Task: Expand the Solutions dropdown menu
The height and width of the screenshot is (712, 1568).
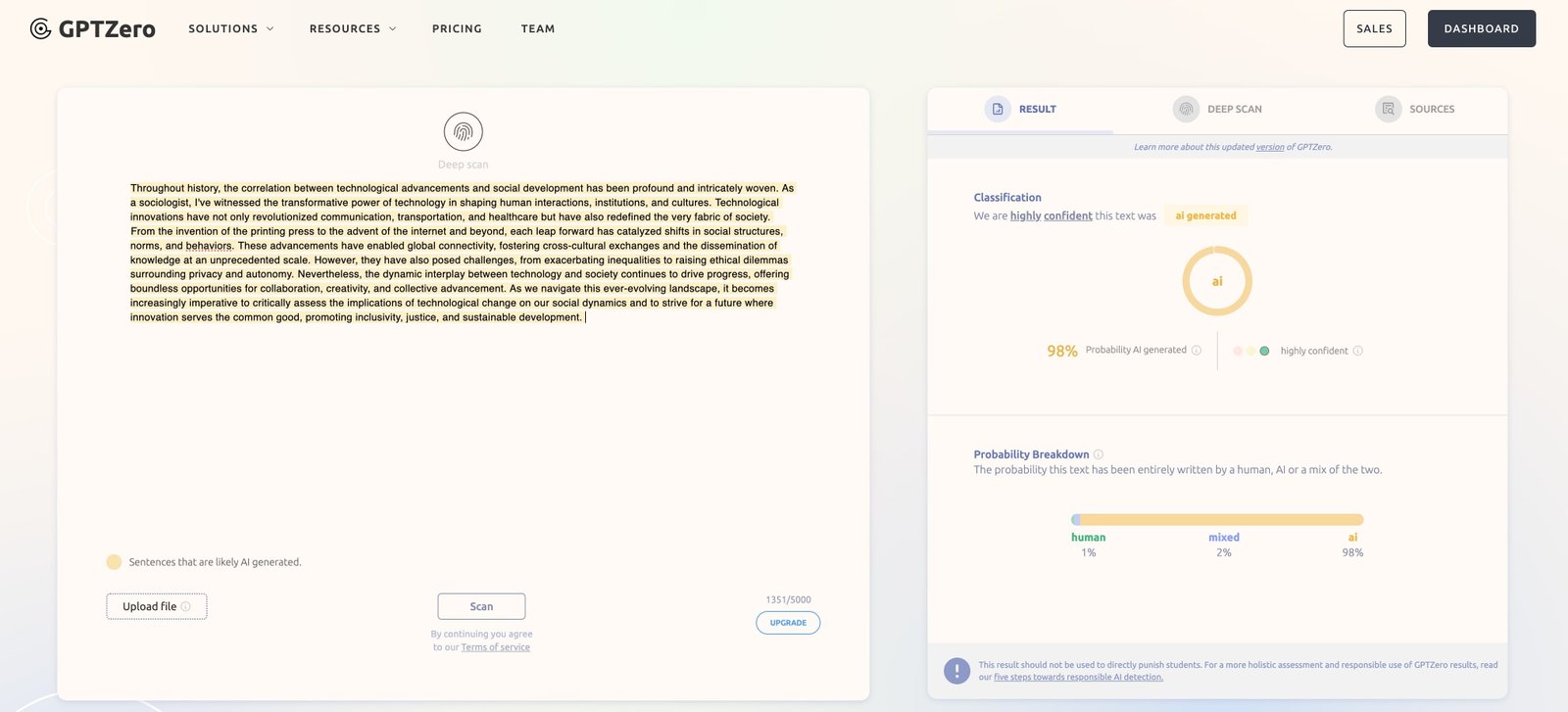Action: tap(231, 28)
